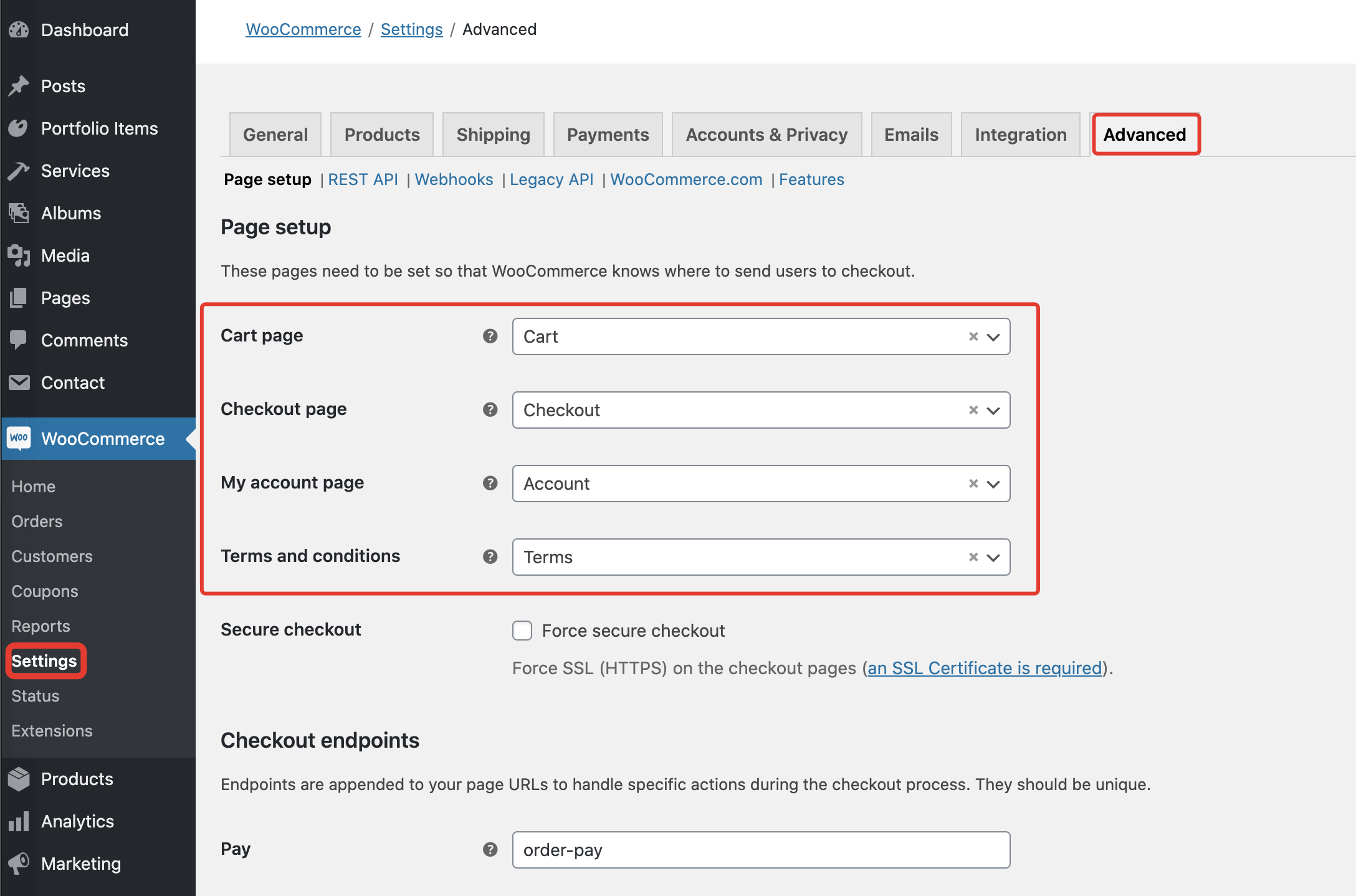The height and width of the screenshot is (896, 1356).
Task: Clear the Terms selection using the x
Action: point(973,557)
